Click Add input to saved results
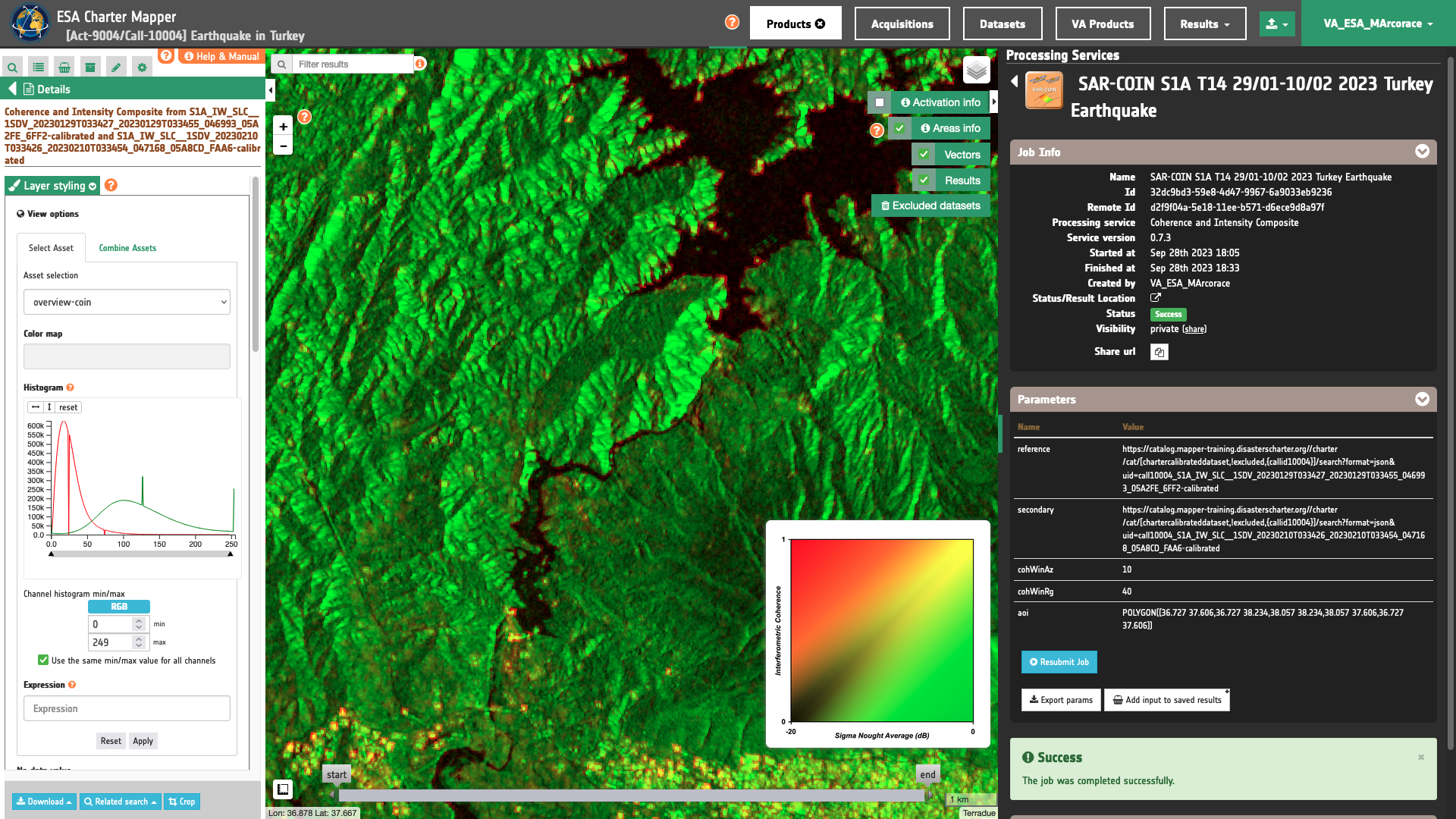1456x819 pixels. point(1166,700)
